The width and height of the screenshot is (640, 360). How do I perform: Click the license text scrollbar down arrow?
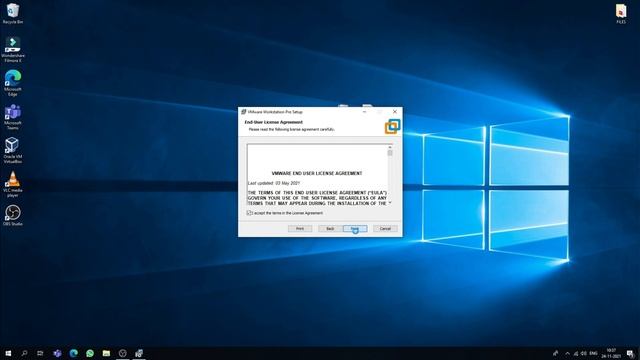click(x=390, y=202)
